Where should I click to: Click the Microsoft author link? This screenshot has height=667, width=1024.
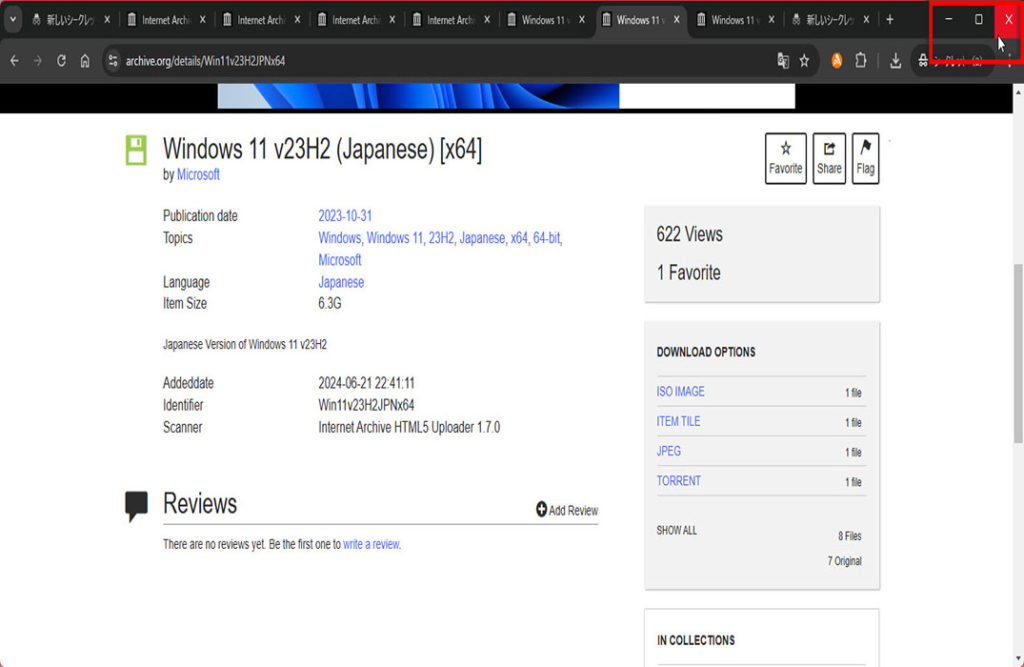coord(198,174)
